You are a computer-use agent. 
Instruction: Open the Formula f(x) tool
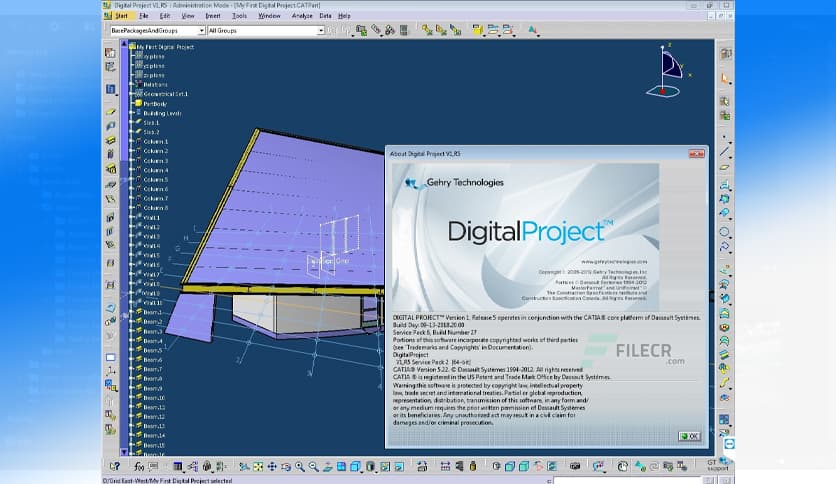pos(139,466)
